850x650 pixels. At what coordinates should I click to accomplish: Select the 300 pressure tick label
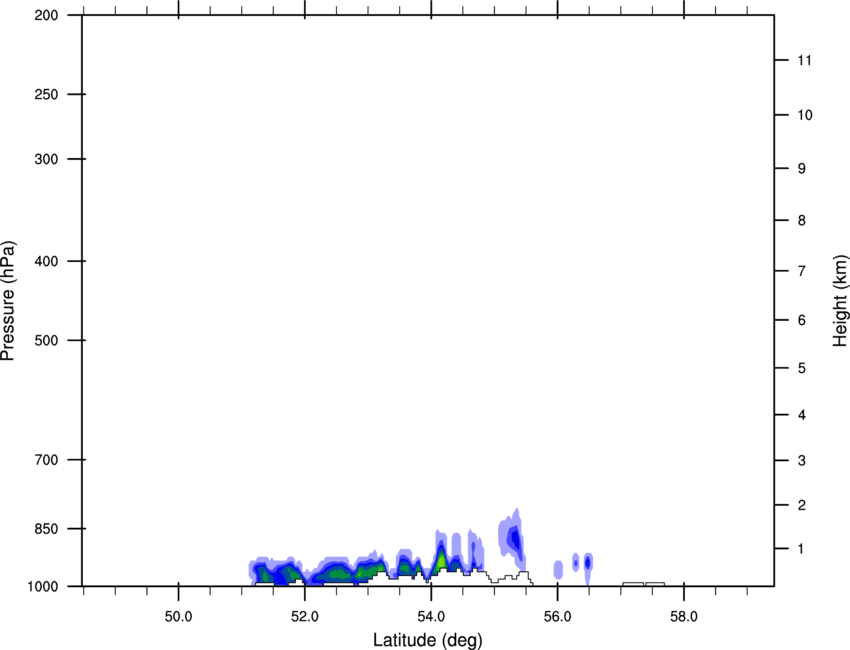coord(46,159)
